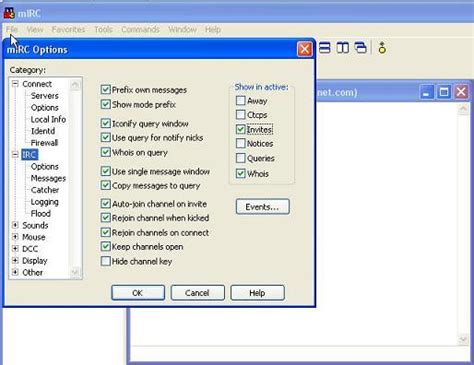The image size is (474, 365).
Task: Uncheck Invites in Show in active
Action: pos(240,129)
